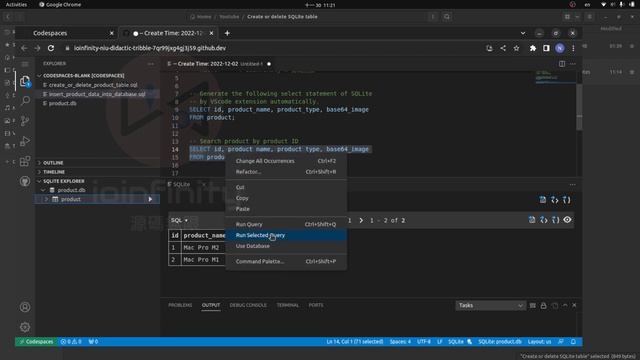Screen dimensions: 640x360
Task: Open notifications bell in the status bar
Action: click(573, 342)
